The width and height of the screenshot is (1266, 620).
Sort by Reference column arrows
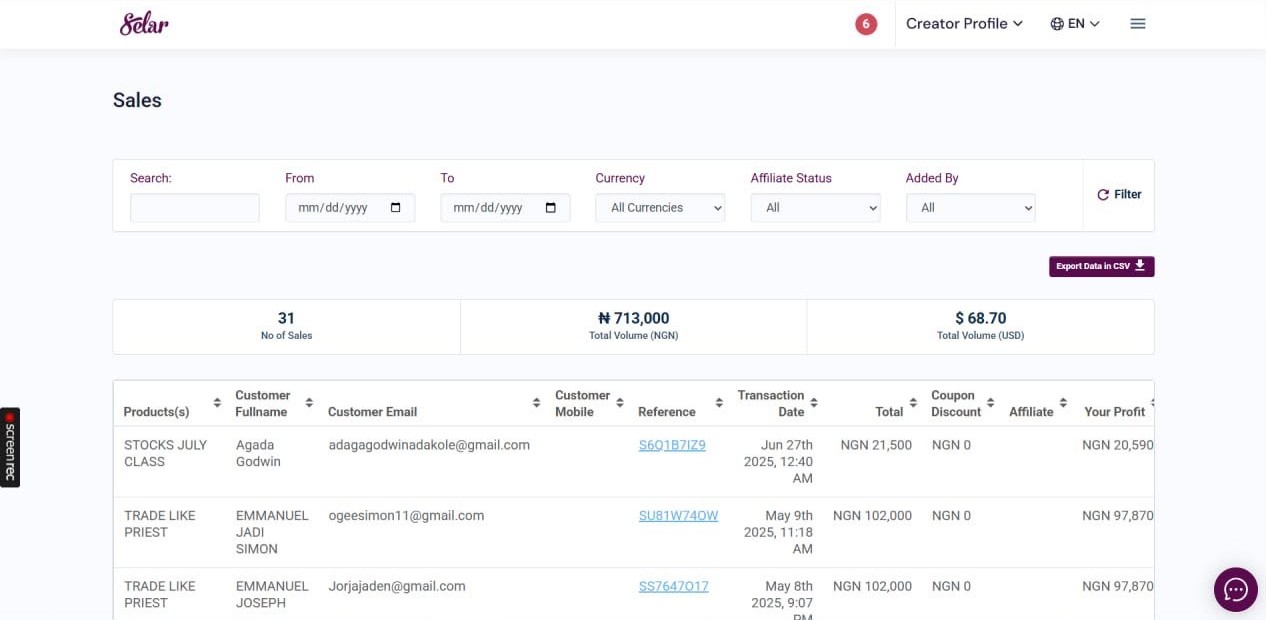pyautogui.click(x=719, y=403)
